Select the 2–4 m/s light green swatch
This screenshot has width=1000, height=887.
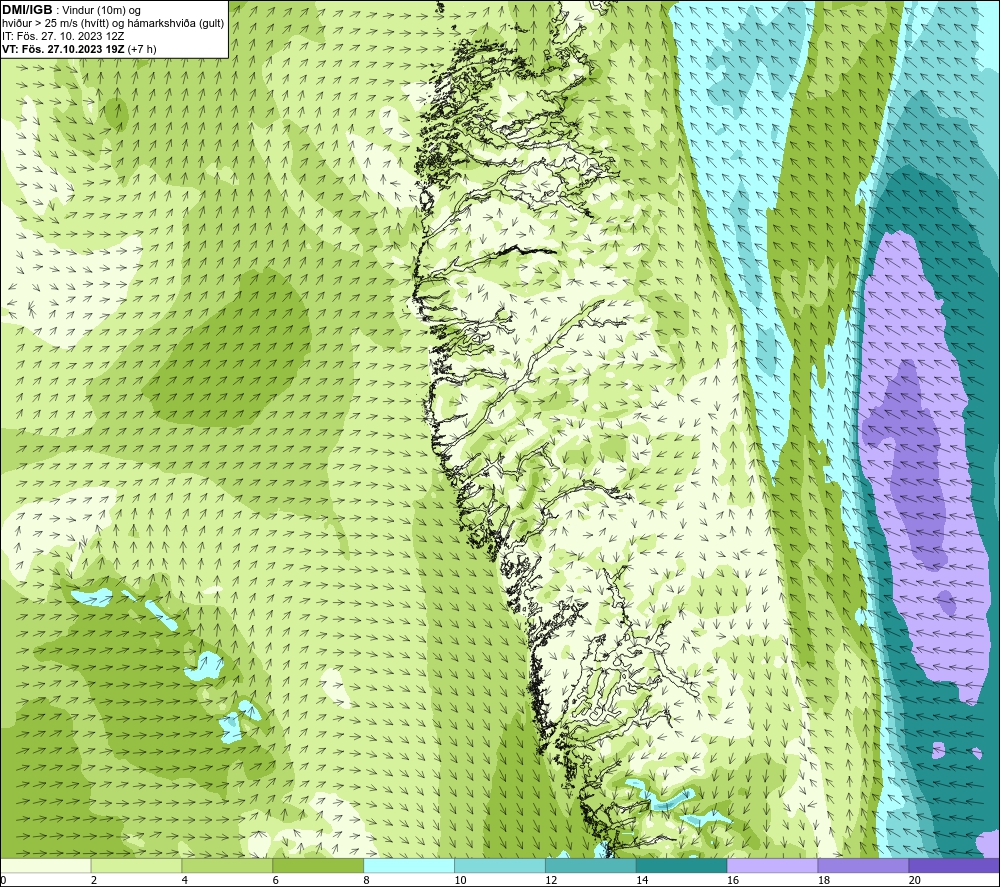coord(136,865)
